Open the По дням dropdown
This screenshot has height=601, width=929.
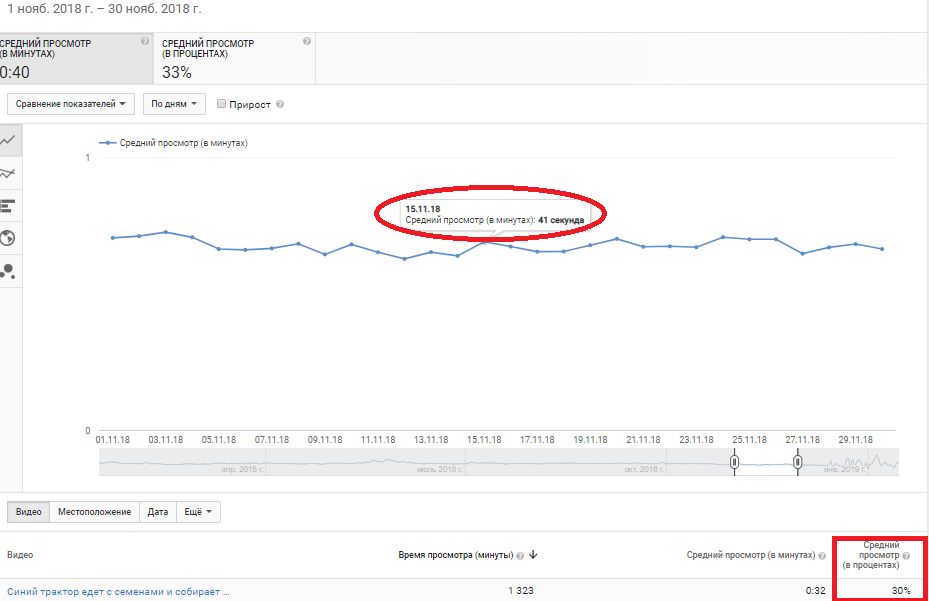[174, 103]
